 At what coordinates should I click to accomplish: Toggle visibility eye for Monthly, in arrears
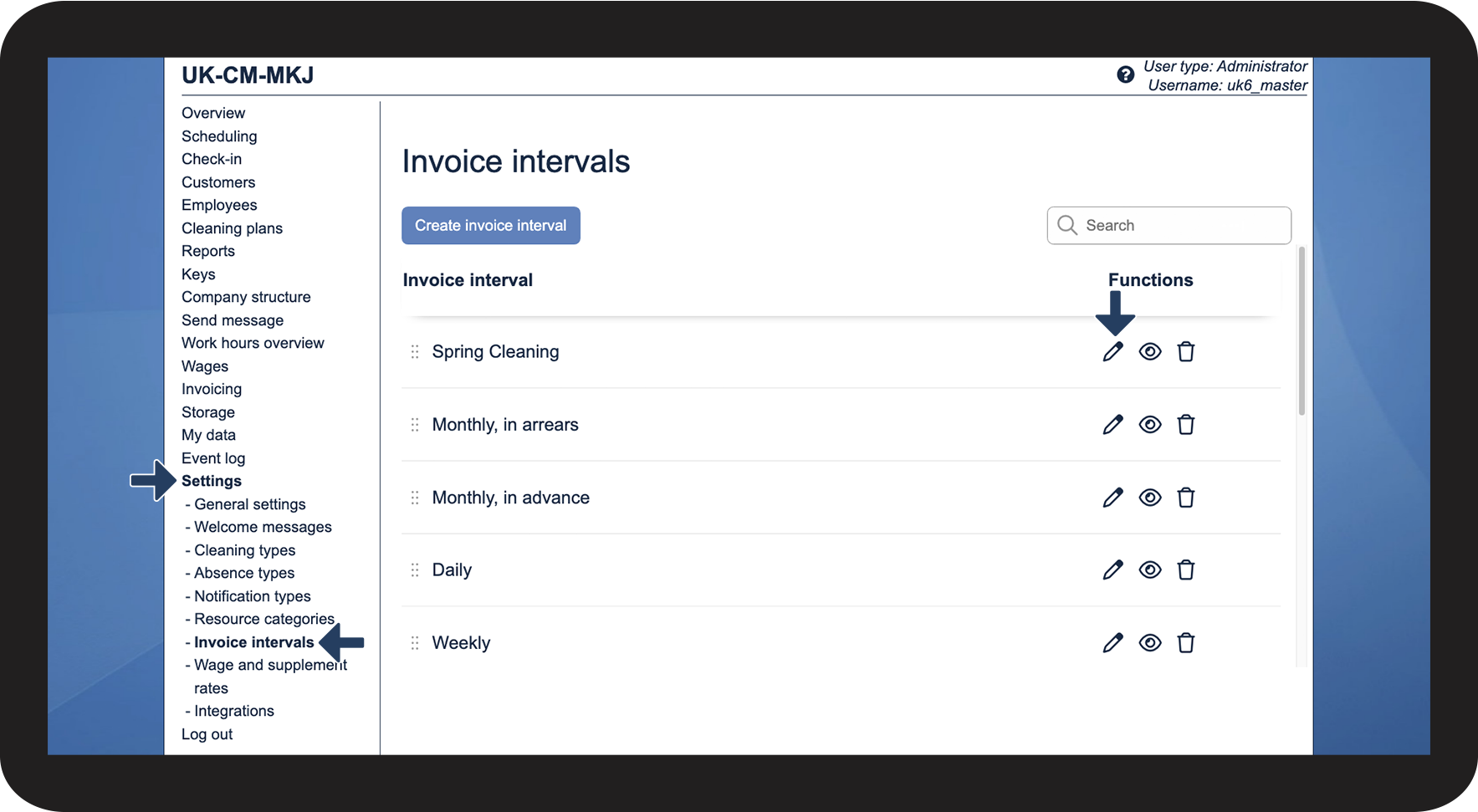[1150, 425]
